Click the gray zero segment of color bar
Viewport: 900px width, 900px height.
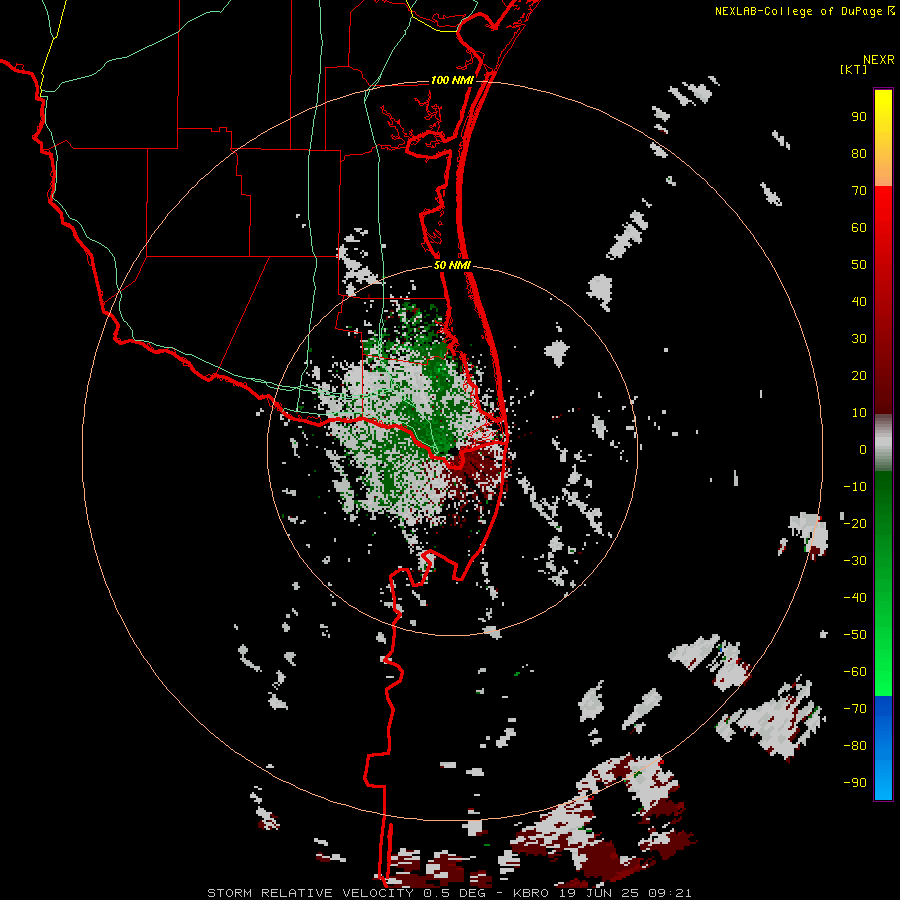point(883,443)
